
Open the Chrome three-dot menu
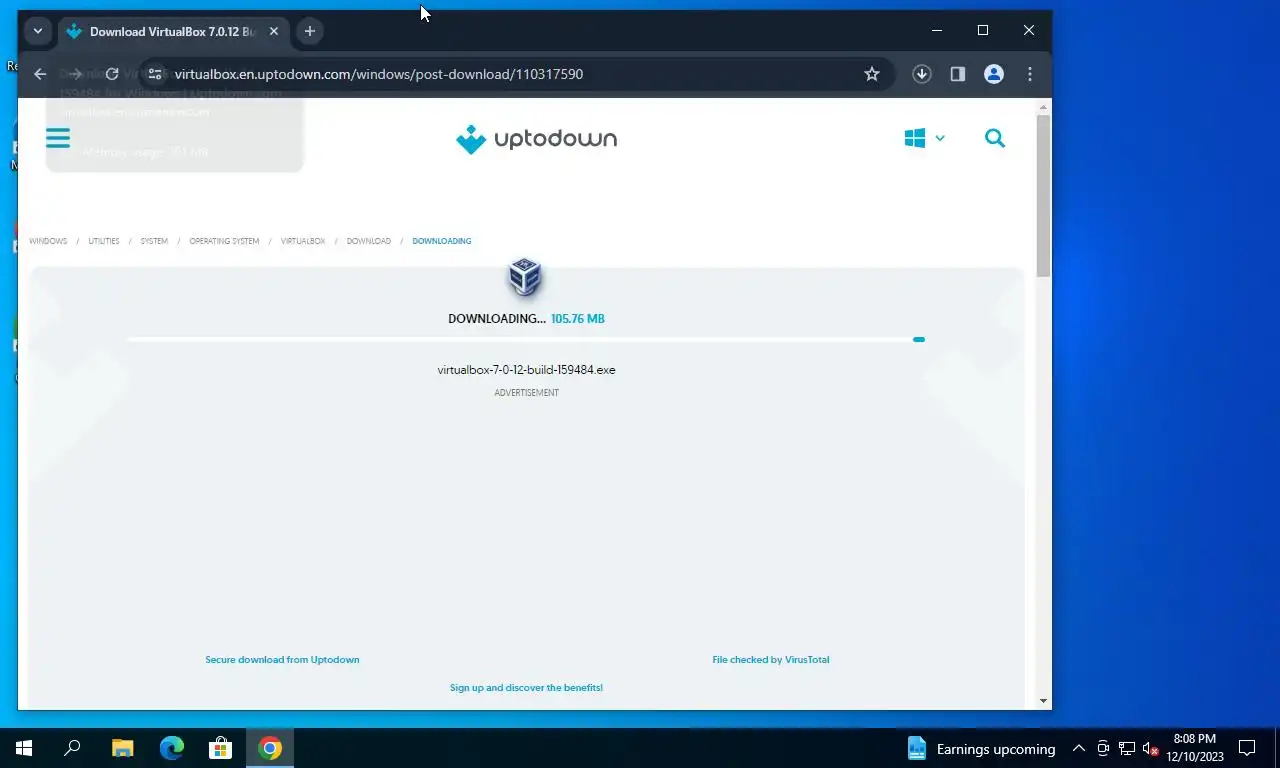[1030, 74]
